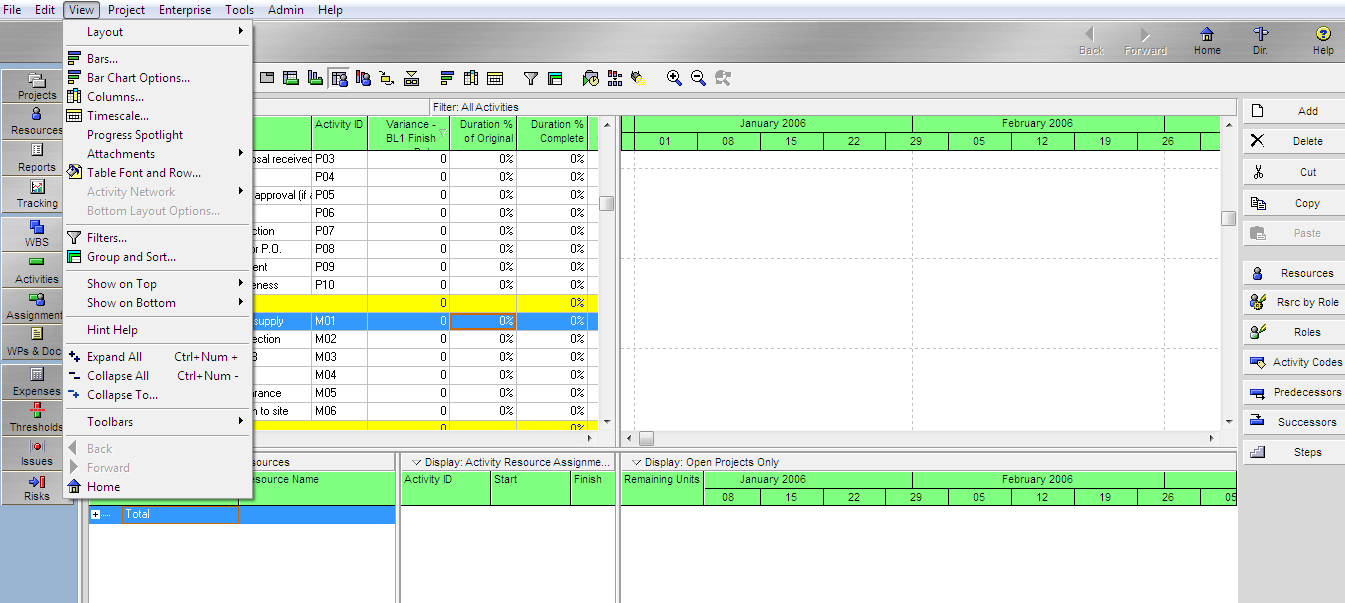The width and height of the screenshot is (1345, 603).
Task: Select Timescale... from the View menu
Action: 118,116
